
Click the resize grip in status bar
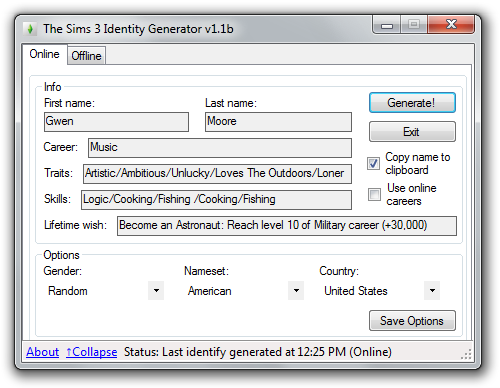click(x=467, y=354)
